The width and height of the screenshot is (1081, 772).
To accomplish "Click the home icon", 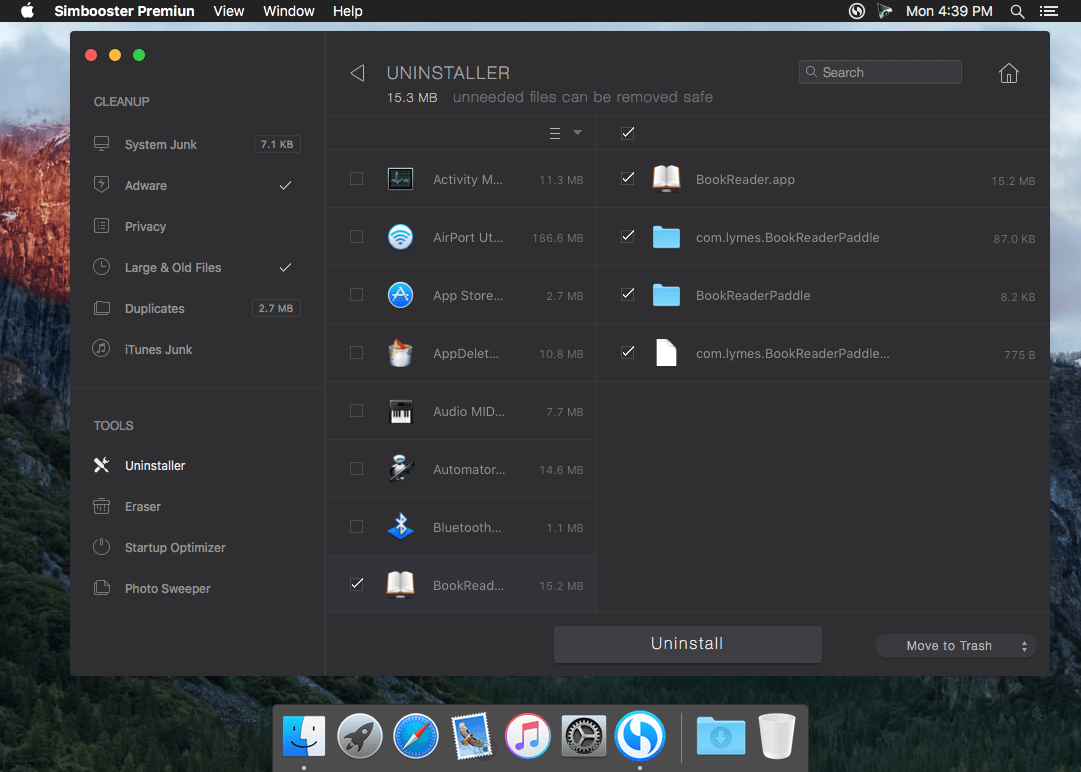I will (1009, 73).
